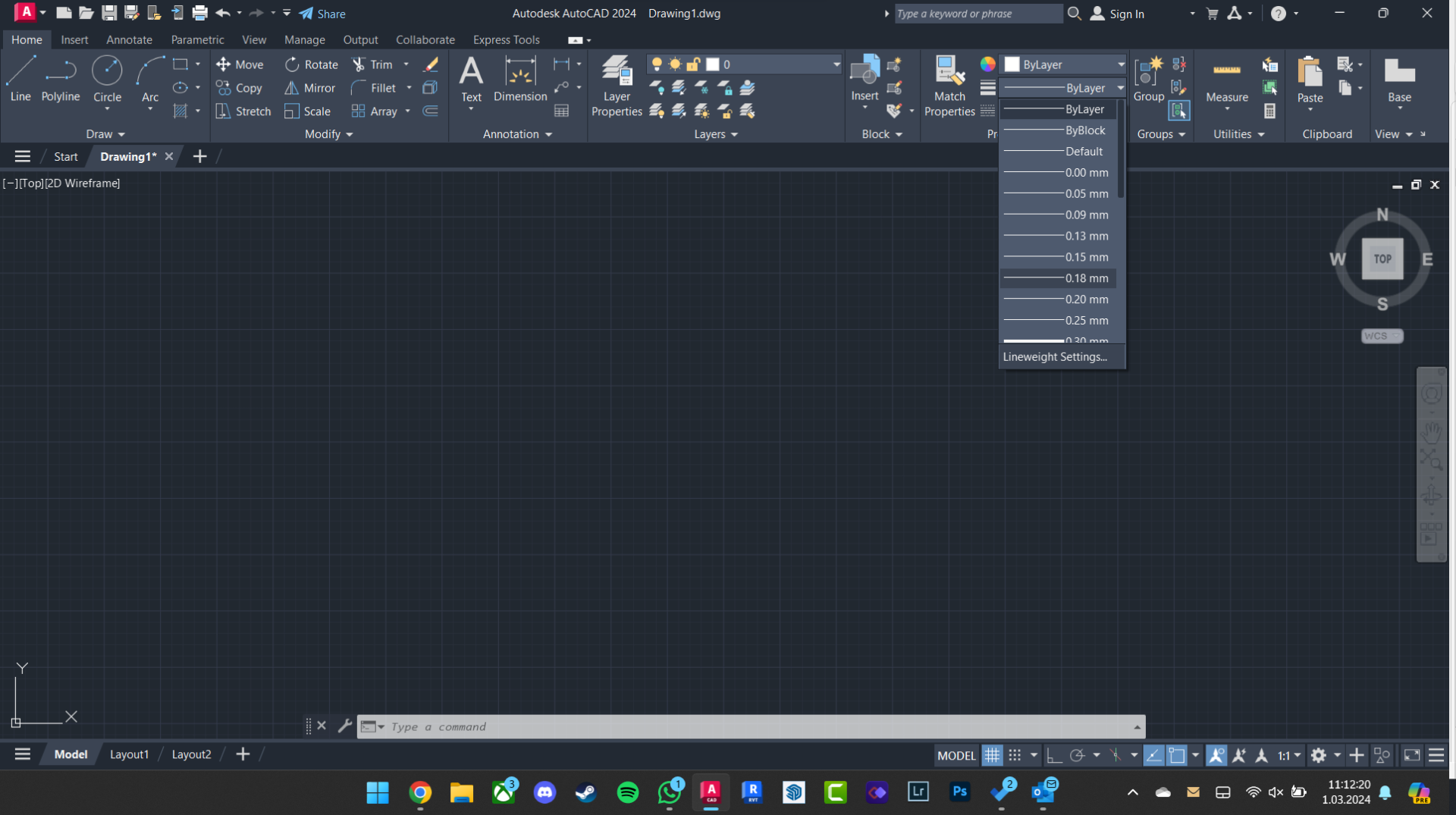Toggle ortho mode in status bar
This screenshot has height=815, width=1456.
[x=1054, y=755]
